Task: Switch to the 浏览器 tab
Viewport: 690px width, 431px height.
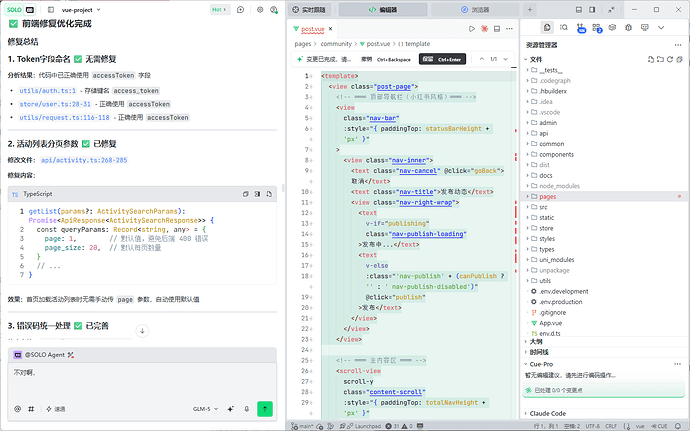Action: [475, 9]
